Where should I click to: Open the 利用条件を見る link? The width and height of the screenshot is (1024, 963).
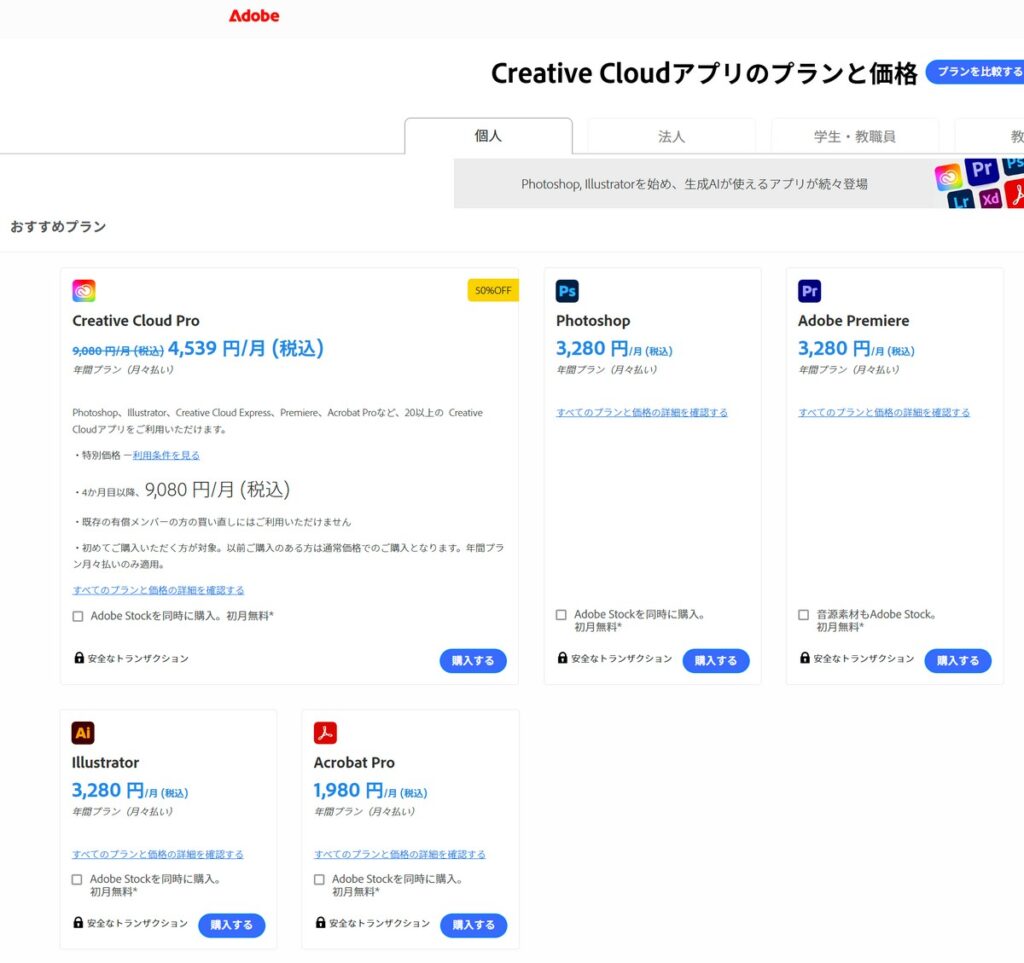166,455
